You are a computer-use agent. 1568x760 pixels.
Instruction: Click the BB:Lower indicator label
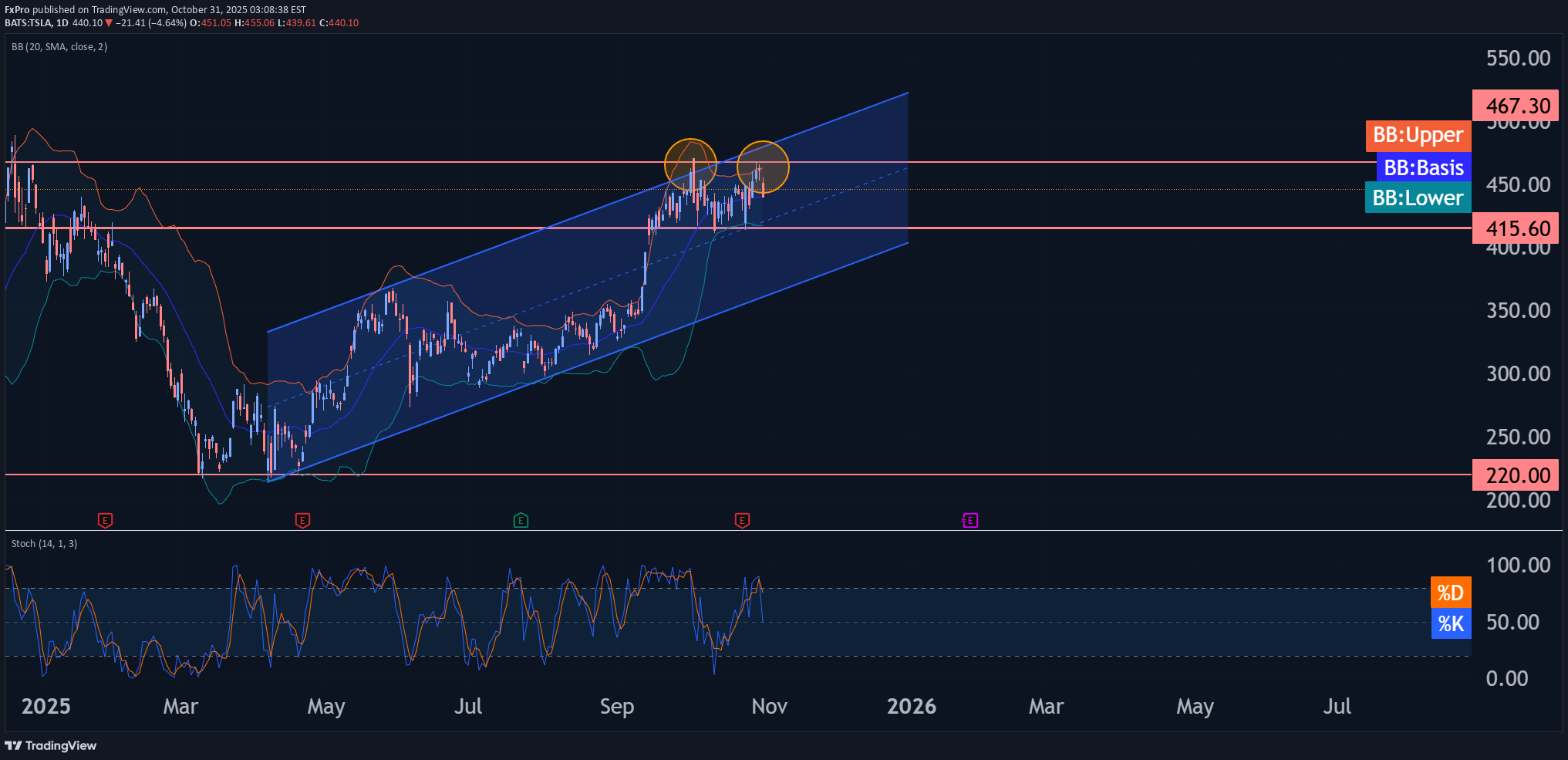click(1418, 198)
